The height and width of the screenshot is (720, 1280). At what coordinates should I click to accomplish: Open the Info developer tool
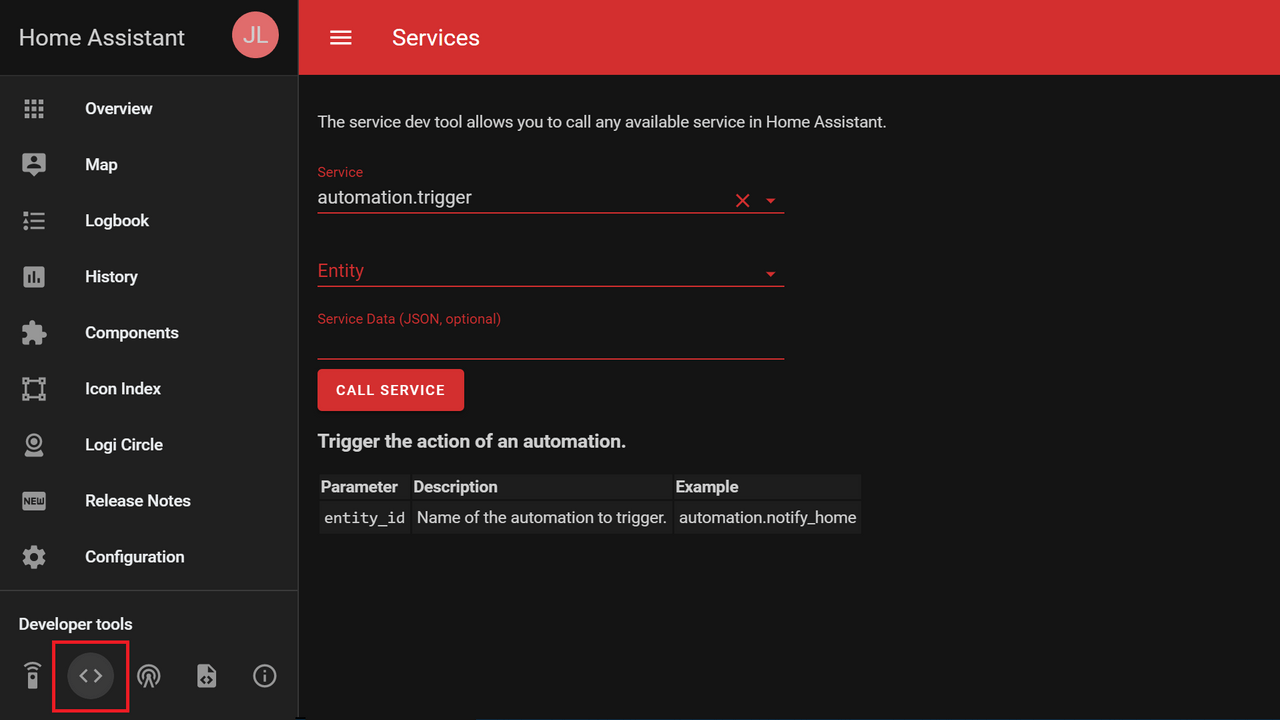click(x=265, y=676)
